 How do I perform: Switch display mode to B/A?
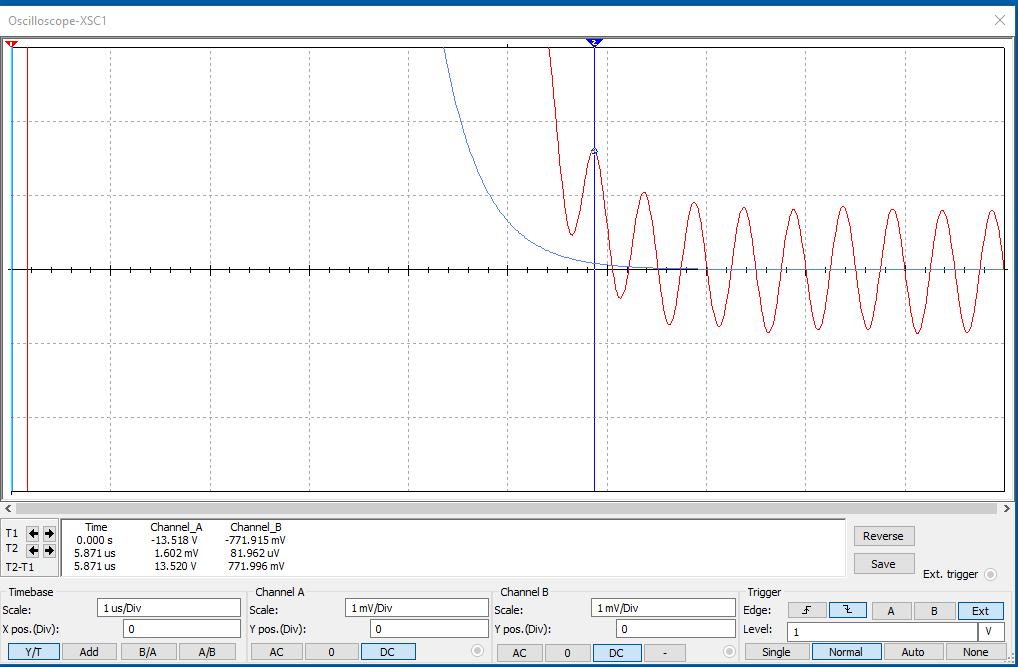click(147, 652)
